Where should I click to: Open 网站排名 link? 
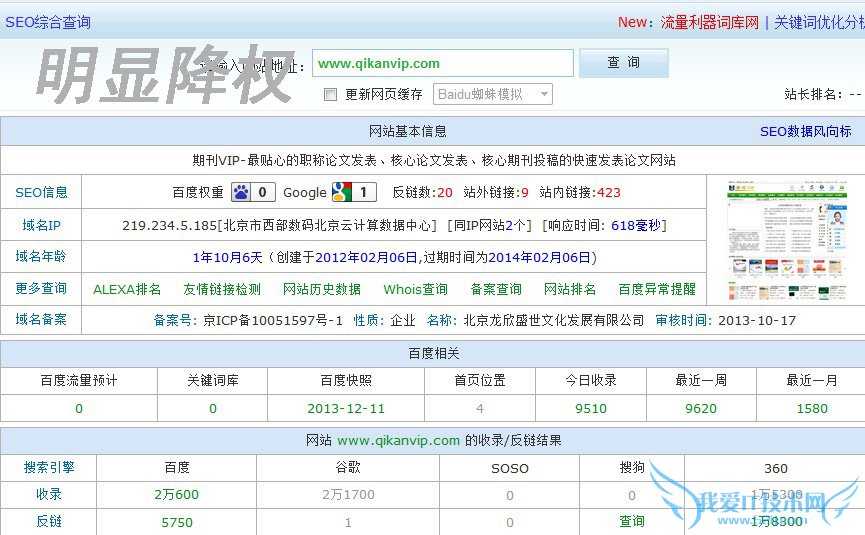[570, 289]
